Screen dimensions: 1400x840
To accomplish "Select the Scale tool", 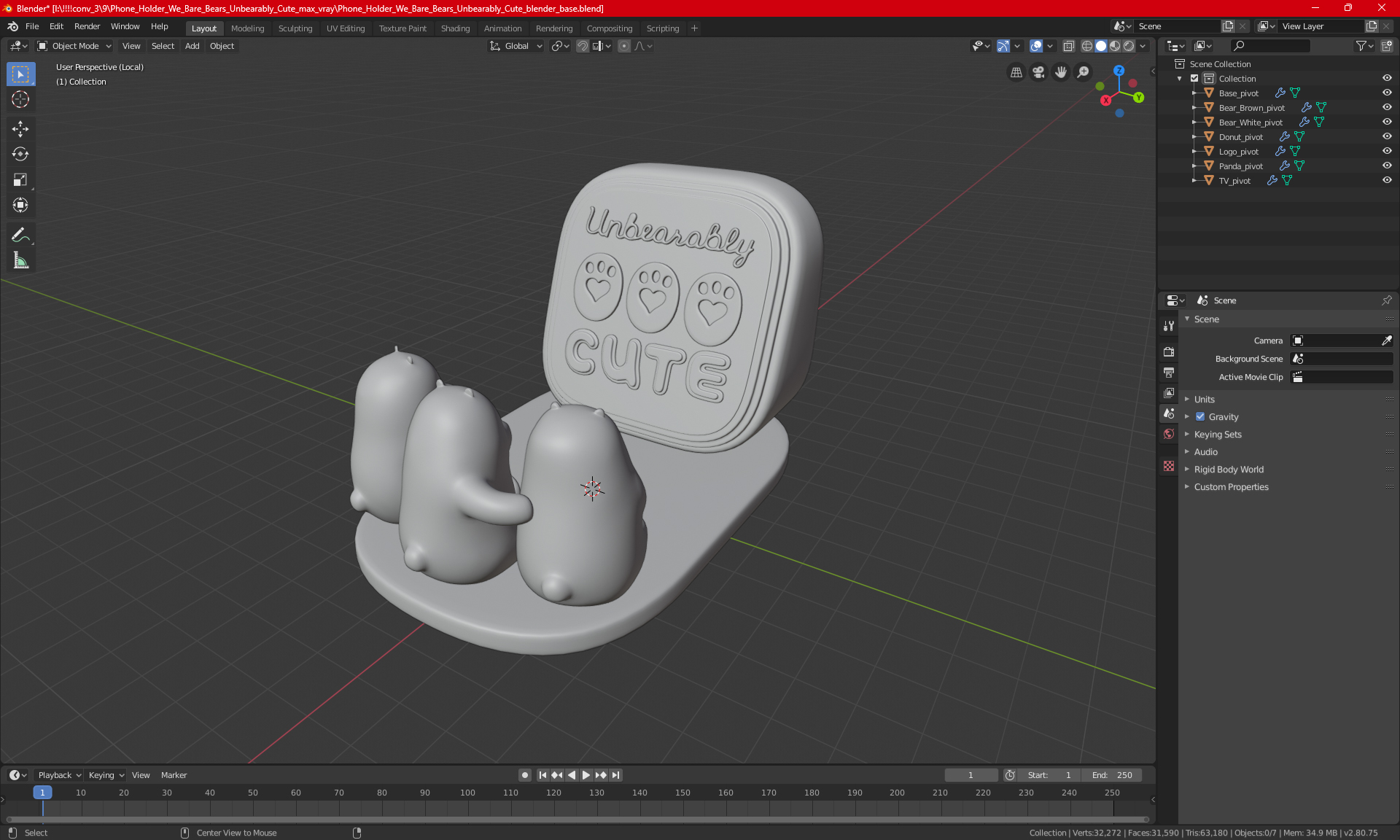I will pos(20,179).
